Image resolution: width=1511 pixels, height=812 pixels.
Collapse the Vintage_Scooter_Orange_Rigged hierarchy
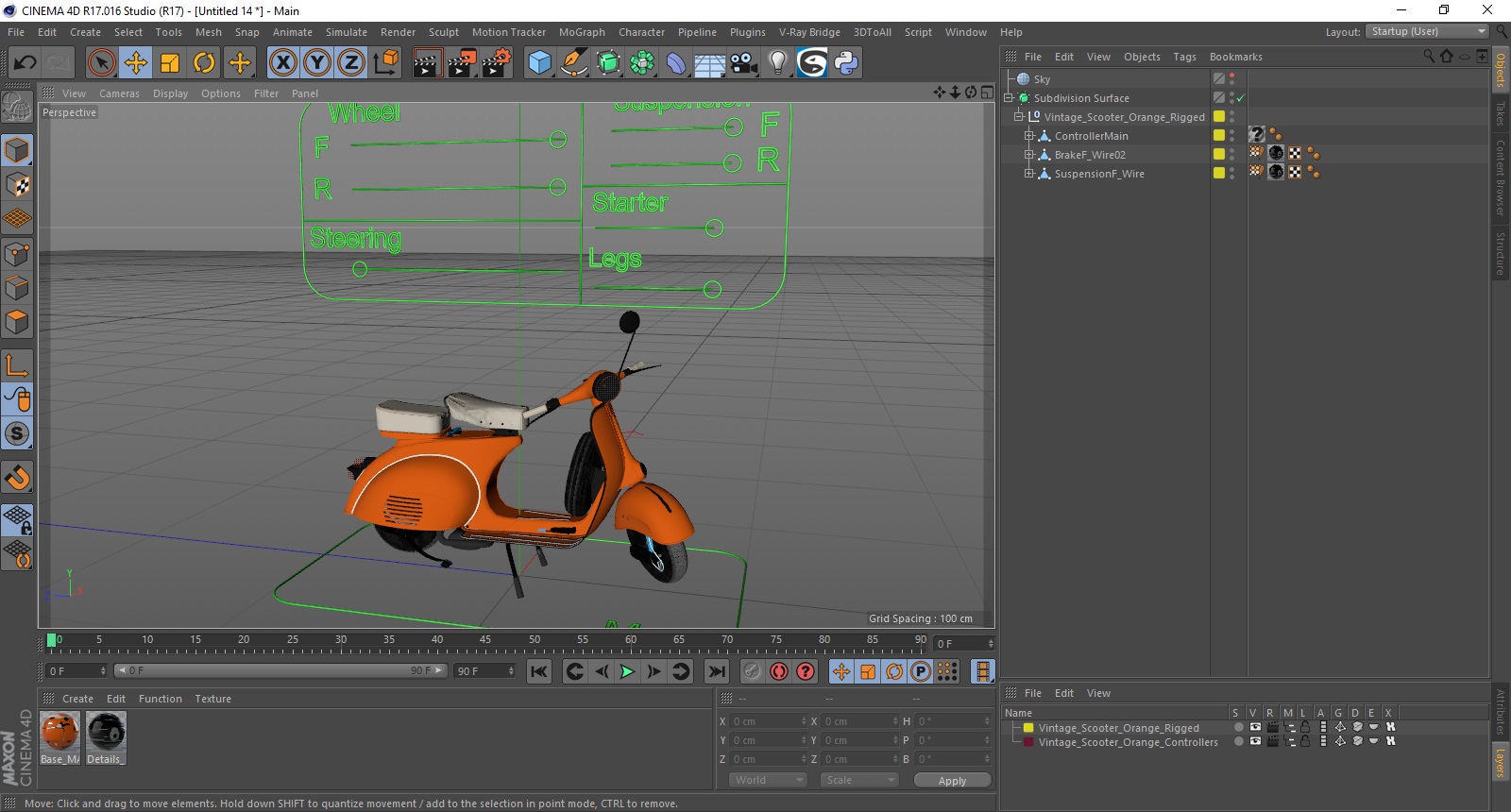point(1019,117)
